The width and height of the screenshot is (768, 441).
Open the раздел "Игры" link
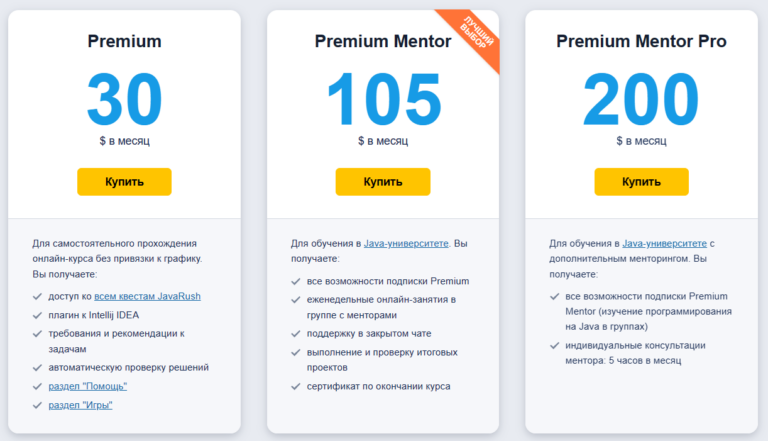coord(79,404)
